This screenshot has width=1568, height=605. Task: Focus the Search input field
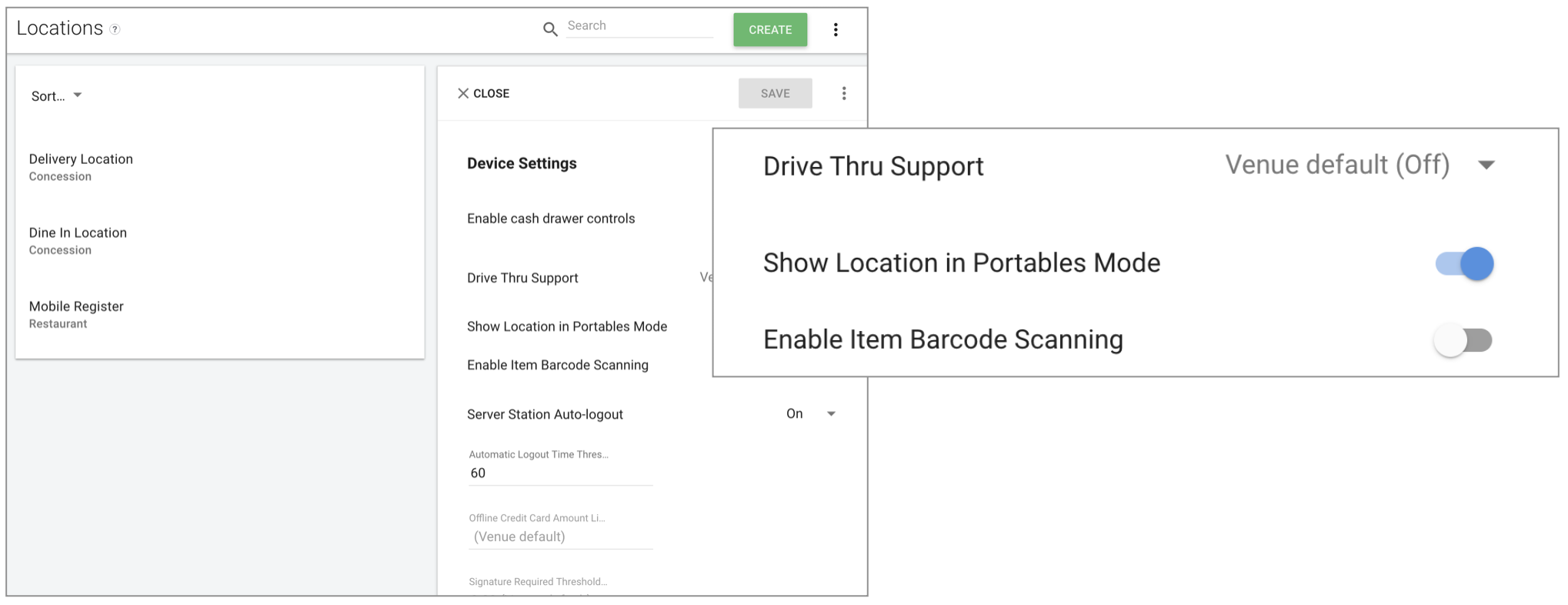point(639,26)
